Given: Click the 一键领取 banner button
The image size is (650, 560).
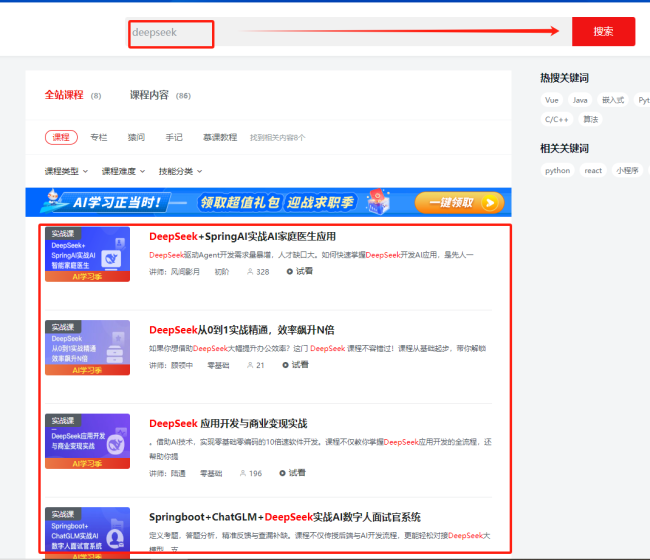Looking at the screenshot, I should pyautogui.click(x=459, y=202).
